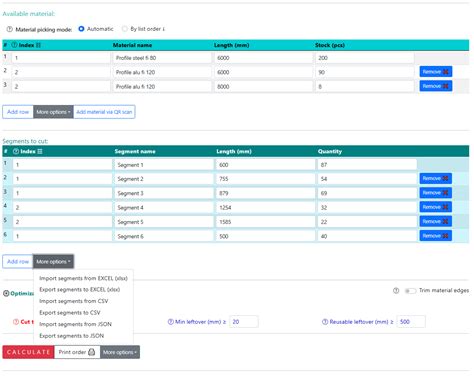Click Stock (pcs) column header
The height and width of the screenshot is (376, 474).
tap(330, 45)
